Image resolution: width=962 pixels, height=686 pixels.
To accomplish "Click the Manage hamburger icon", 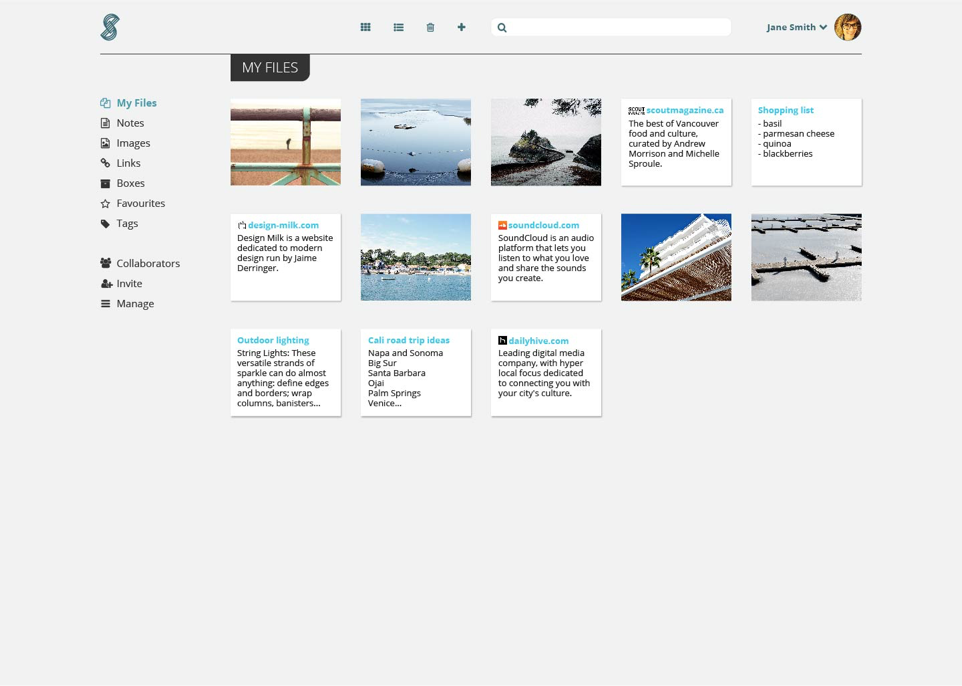I will (x=106, y=304).
